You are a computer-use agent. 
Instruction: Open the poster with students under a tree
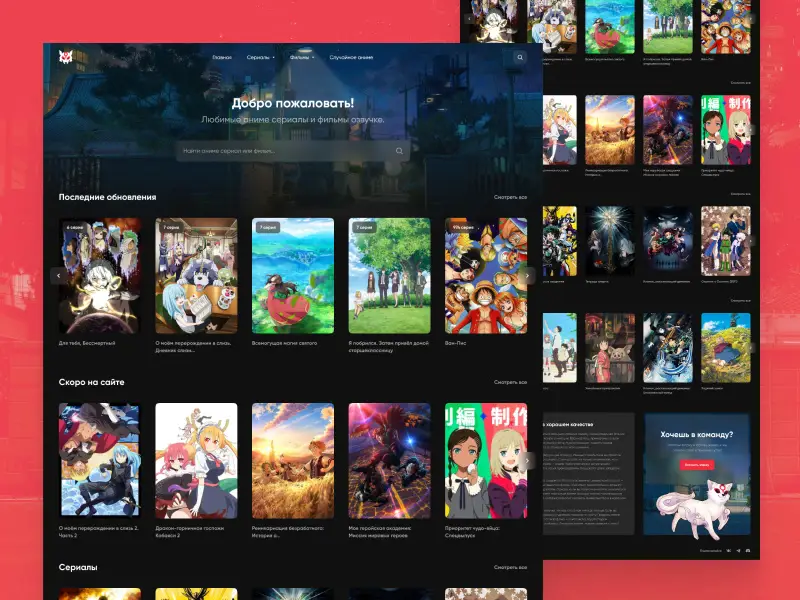(389, 276)
